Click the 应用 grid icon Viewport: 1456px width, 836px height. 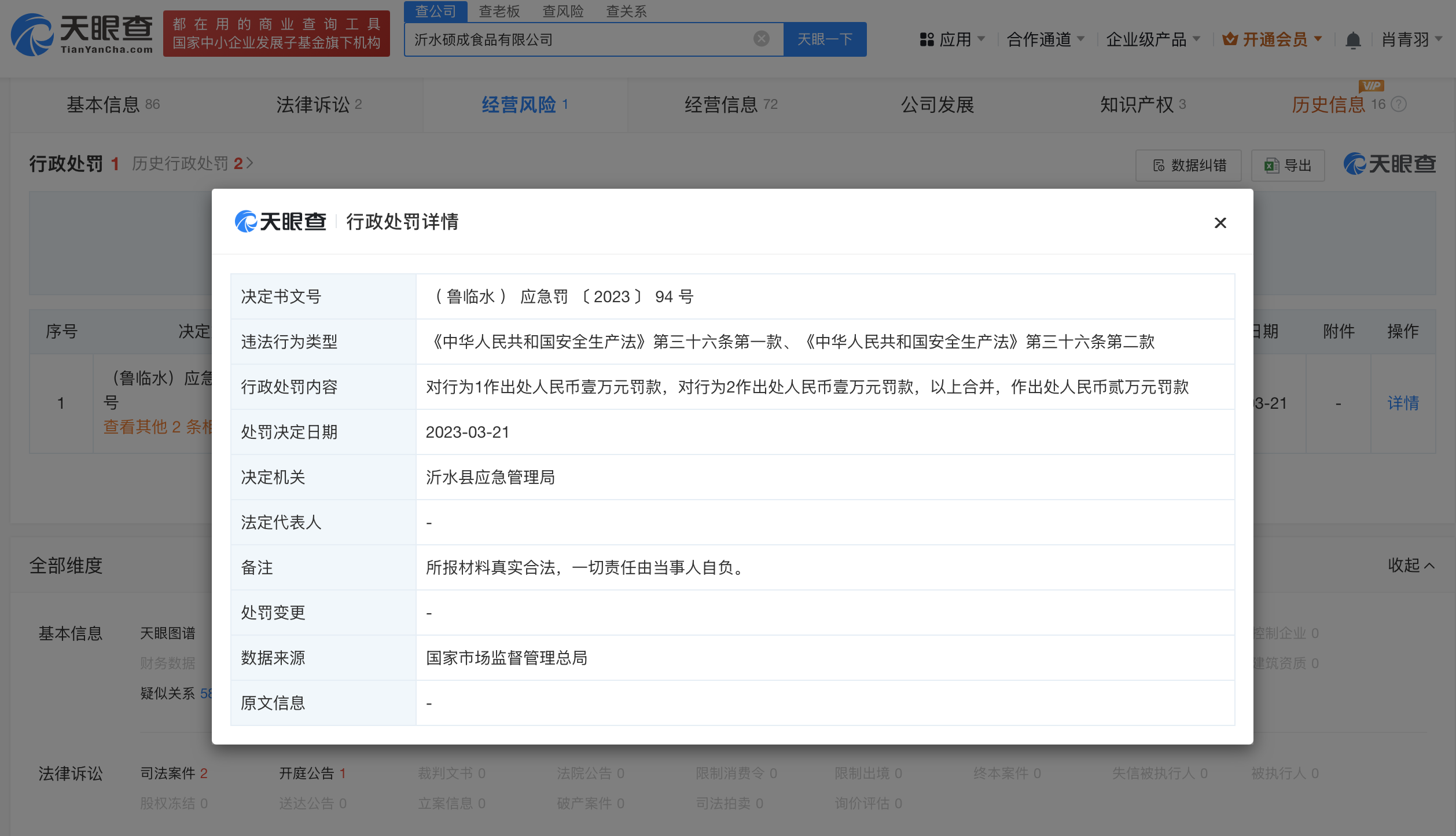(x=926, y=39)
